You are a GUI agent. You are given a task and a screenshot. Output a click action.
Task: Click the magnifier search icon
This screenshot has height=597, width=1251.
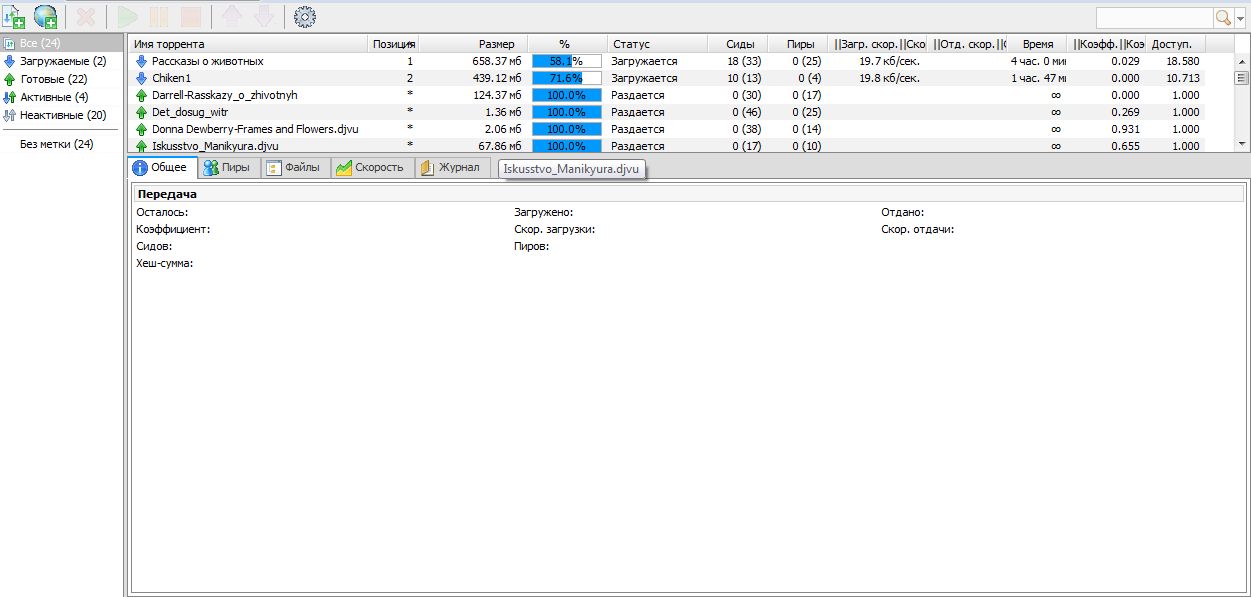click(x=1223, y=18)
